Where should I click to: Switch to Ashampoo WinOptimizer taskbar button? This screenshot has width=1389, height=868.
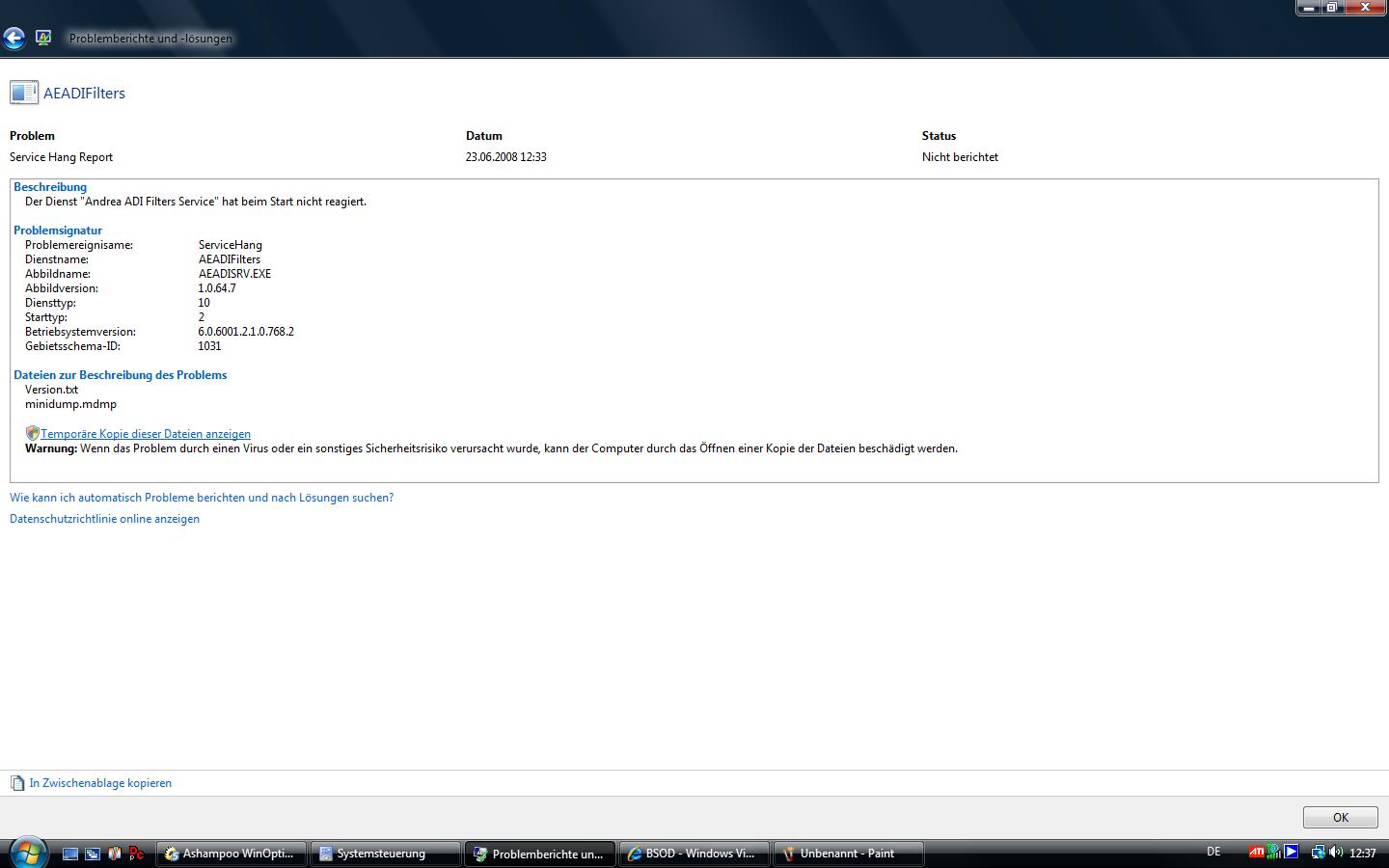[231, 854]
